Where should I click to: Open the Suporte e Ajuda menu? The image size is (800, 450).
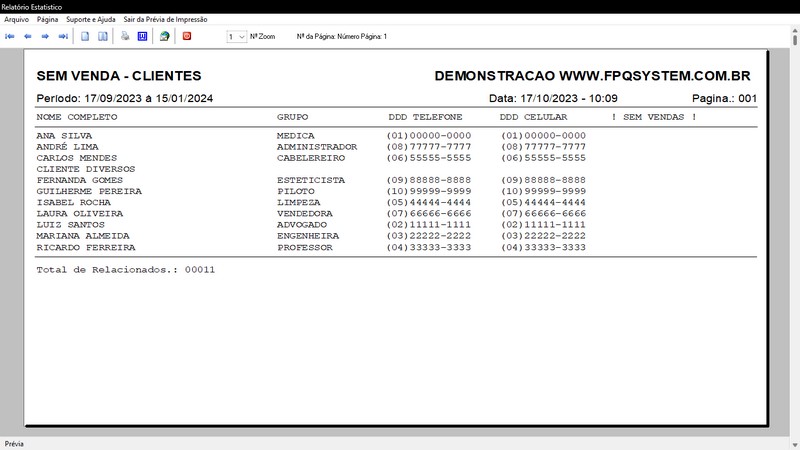click(x=91, y=19)
